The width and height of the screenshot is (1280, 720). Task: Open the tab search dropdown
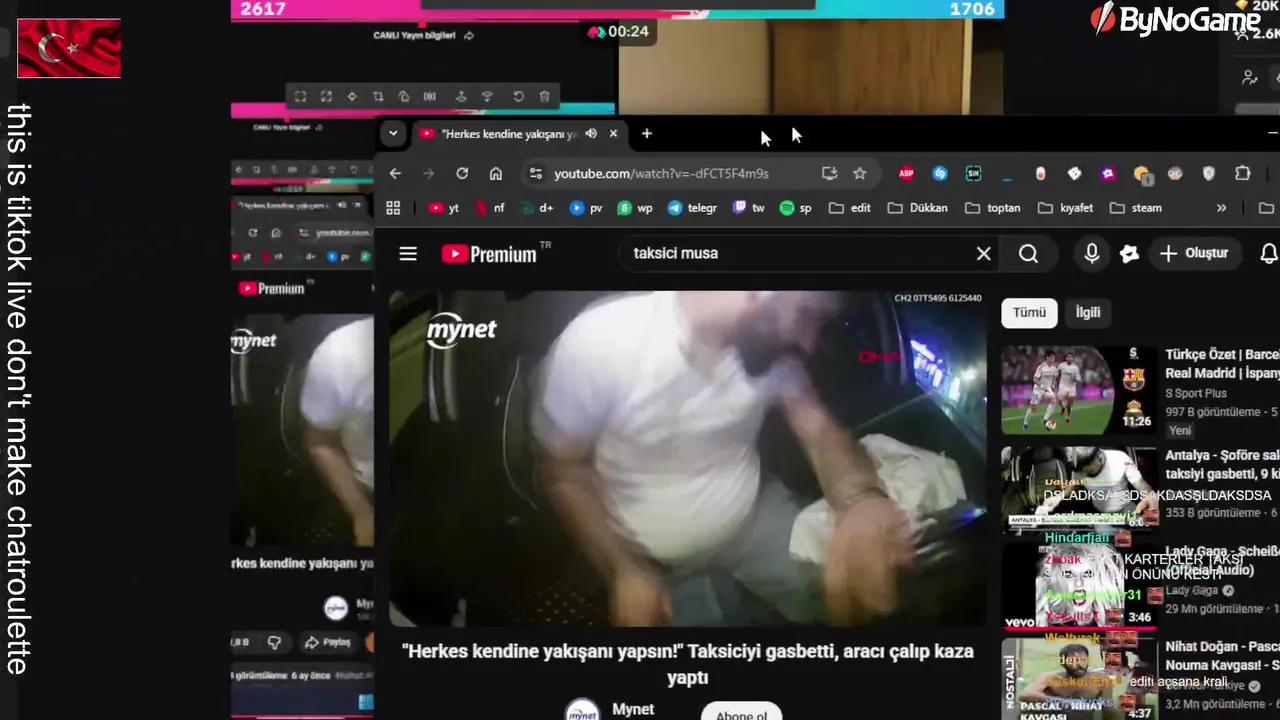[393, 133]
